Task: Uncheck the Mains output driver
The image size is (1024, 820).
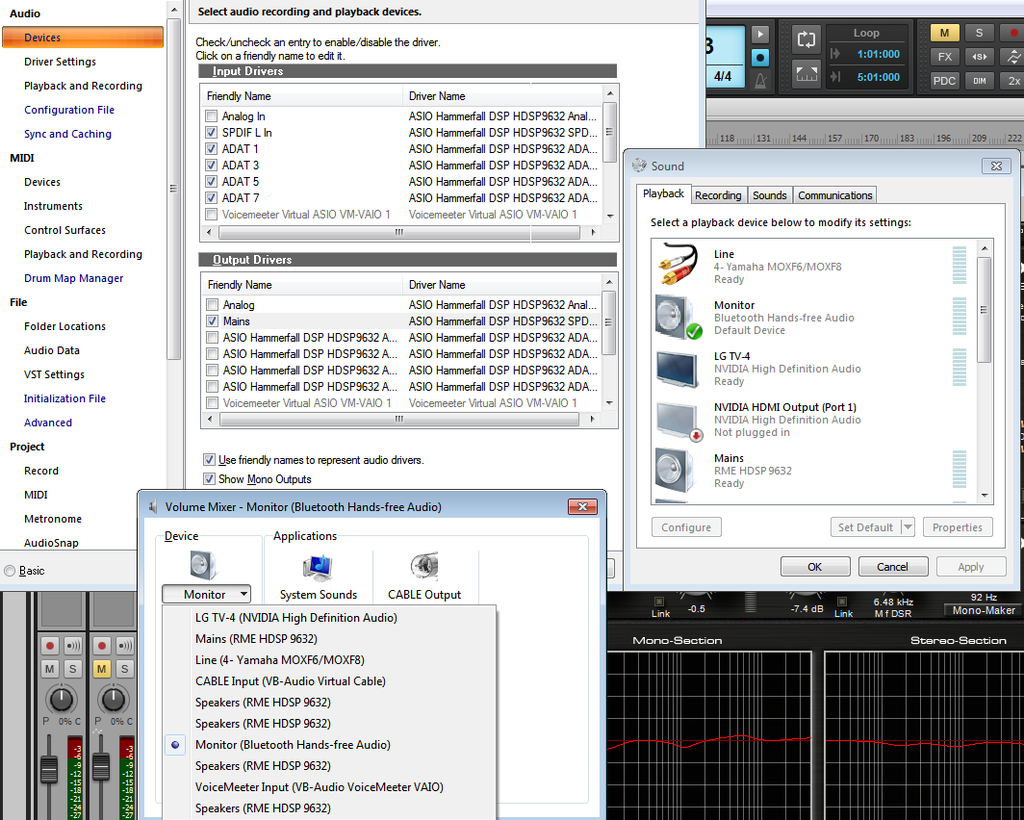Action: [x=212, y=322]
